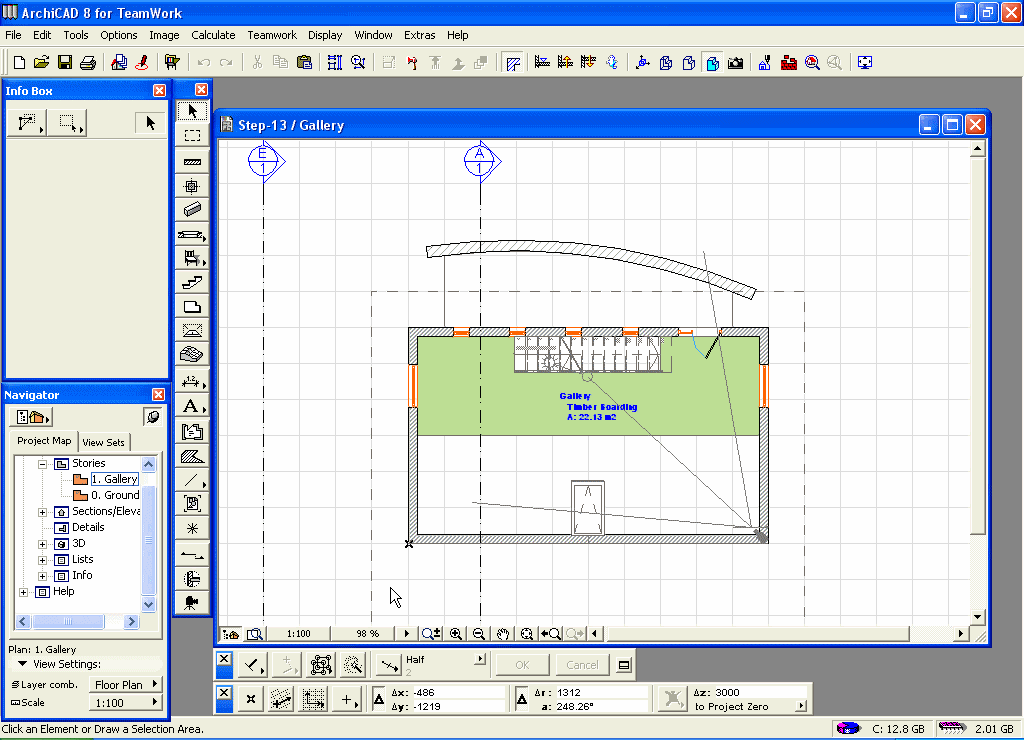Open the 1:100 Scale dropdown in Navigator
The width and height of the screenshot is (1024, 740).
pyautogui.click(x=126, y=703)
